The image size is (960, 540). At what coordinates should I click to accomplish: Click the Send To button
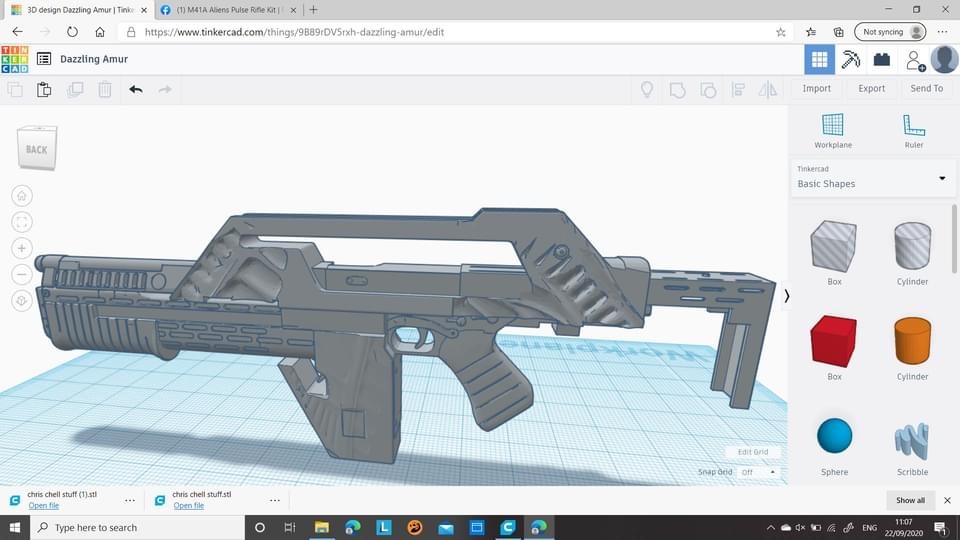926,89
